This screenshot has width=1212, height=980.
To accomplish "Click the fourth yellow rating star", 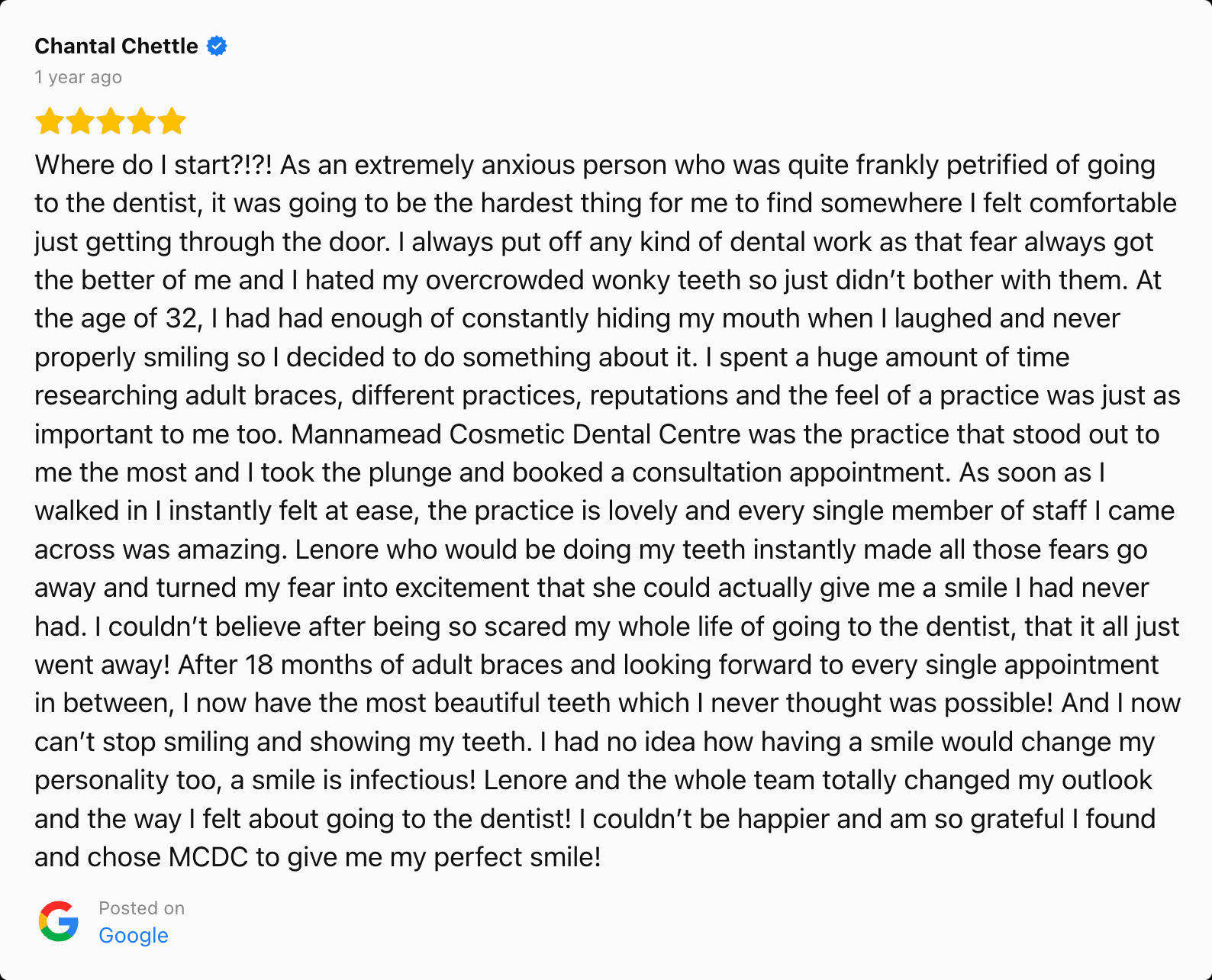I will pyautogui.click(x=141, y=121).
